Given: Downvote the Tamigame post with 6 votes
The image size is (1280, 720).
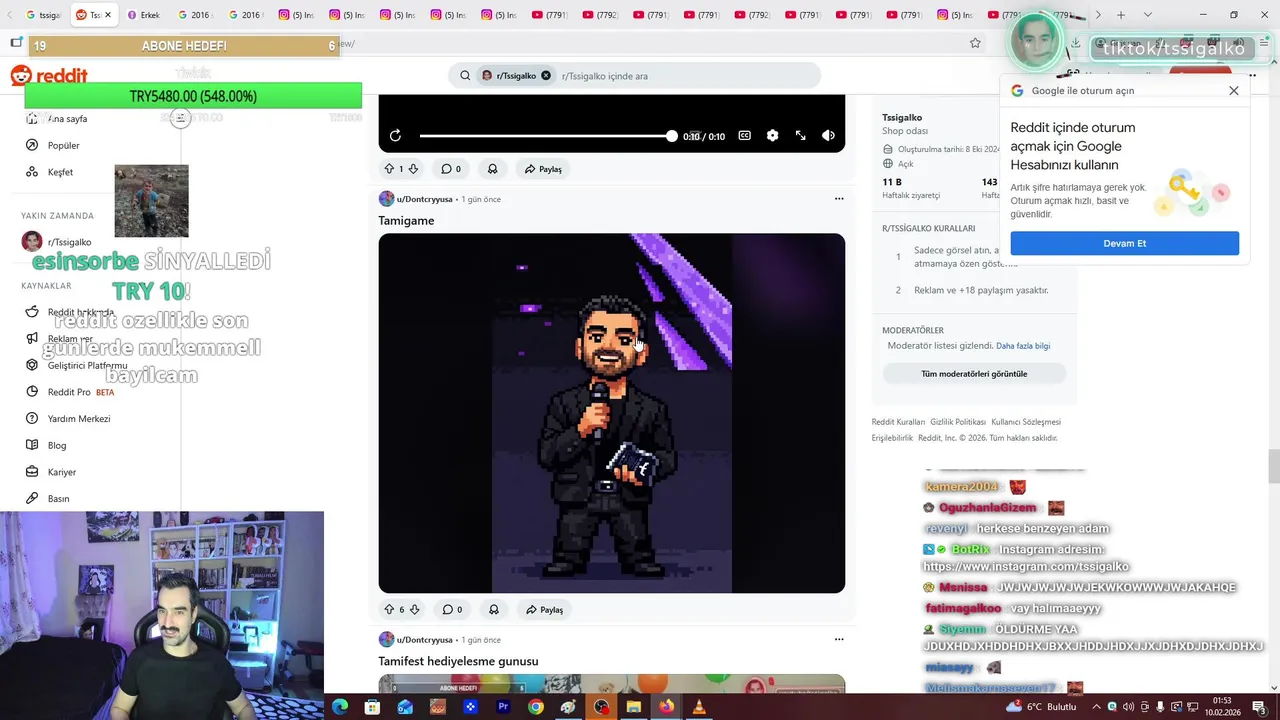Looking at the screenshot, I should pyautogui.click(x=414, y=609).
